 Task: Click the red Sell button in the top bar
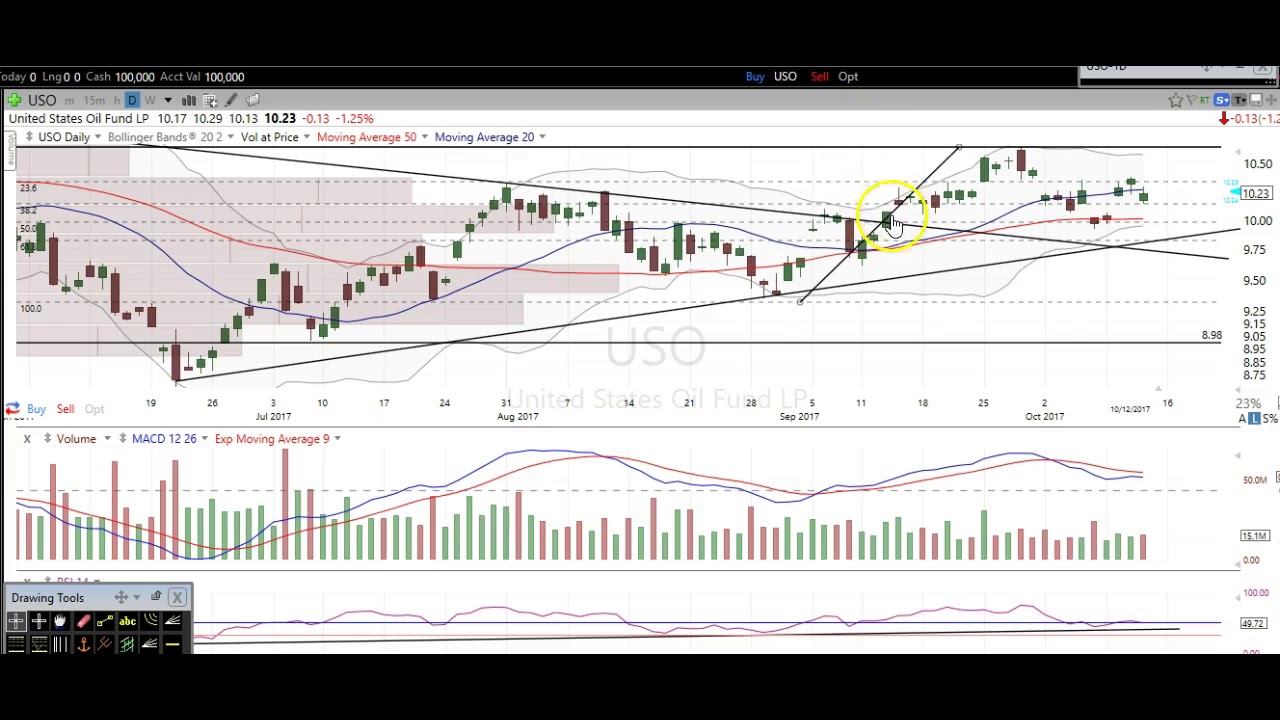coord(819,76)
